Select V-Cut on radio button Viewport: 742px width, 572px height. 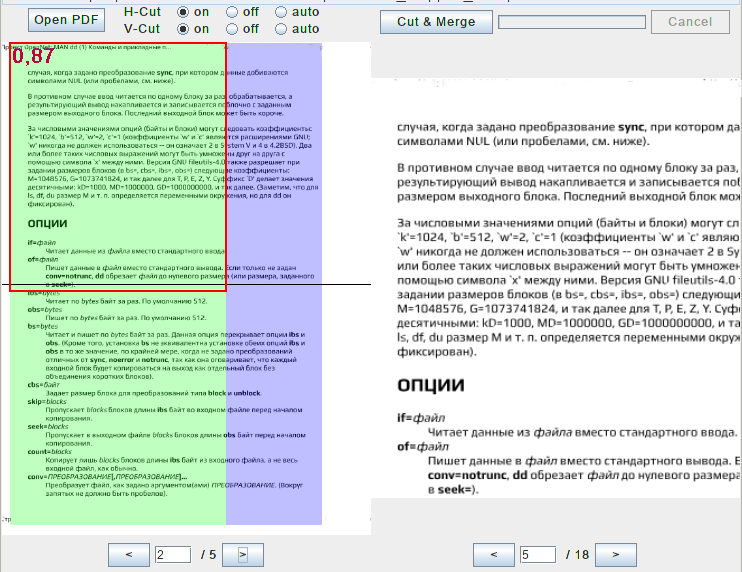(183, 29)
